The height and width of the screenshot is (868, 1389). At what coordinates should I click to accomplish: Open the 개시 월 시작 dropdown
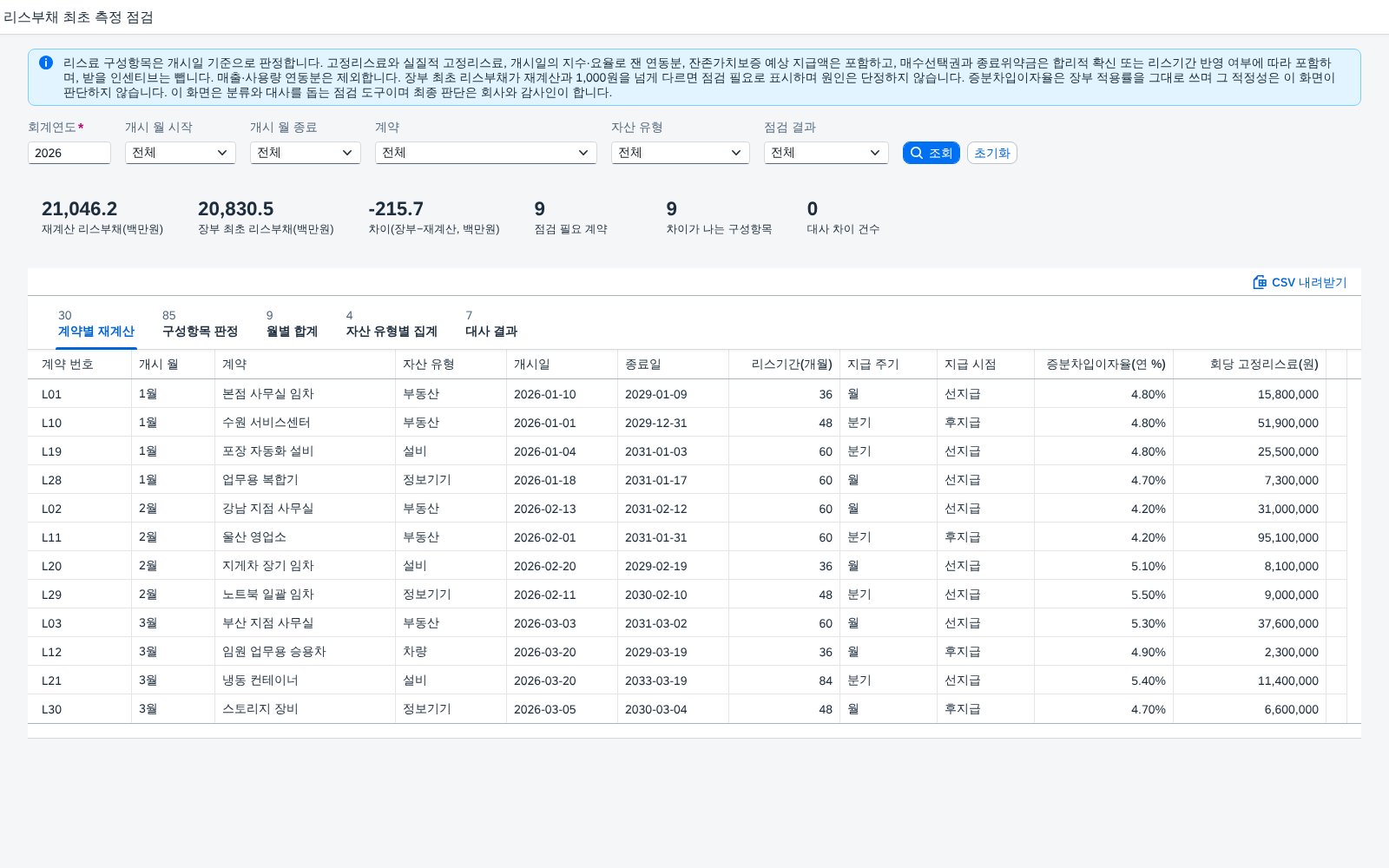[181, 153]
